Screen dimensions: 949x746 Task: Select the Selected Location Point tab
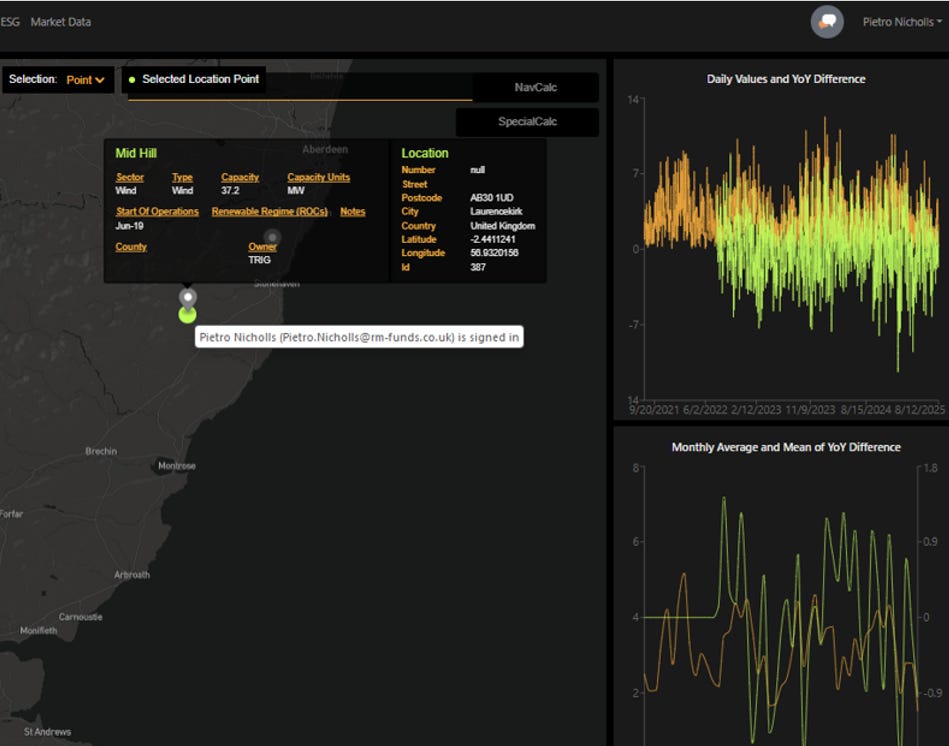(x=194, y=79)
